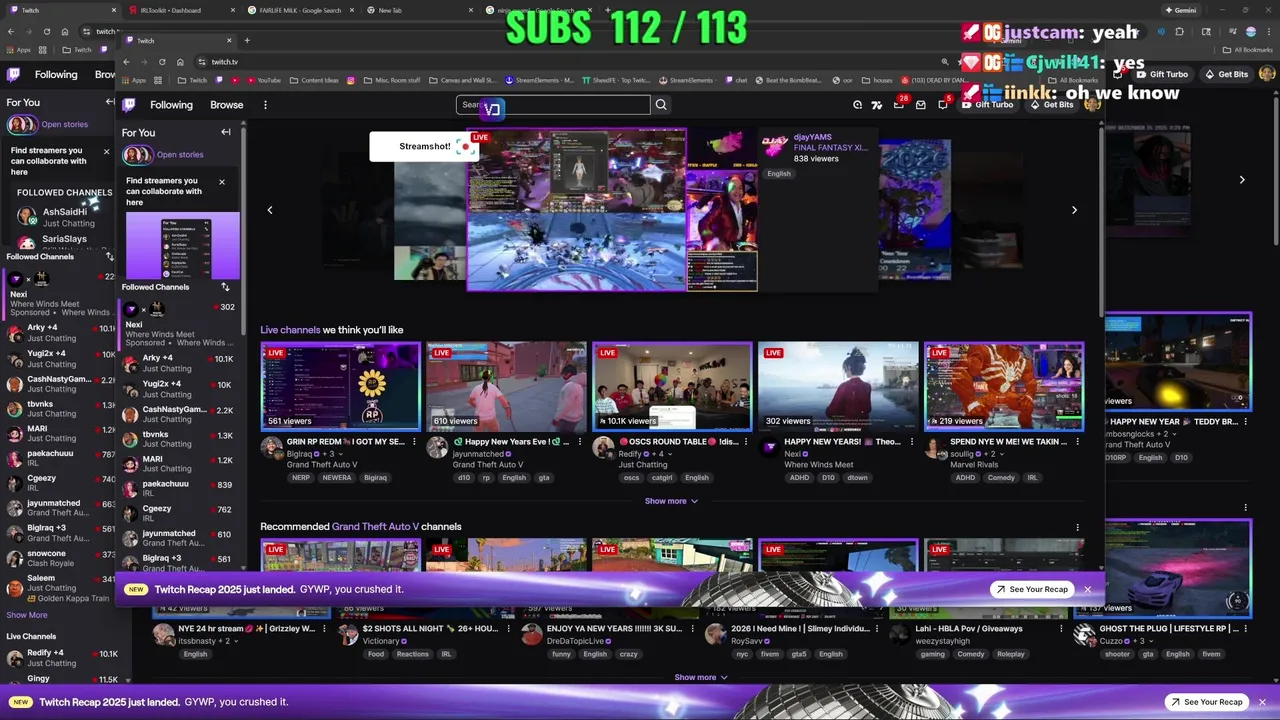
Task: Click the Twitch logo in the front window
Action: pos(129,105)
